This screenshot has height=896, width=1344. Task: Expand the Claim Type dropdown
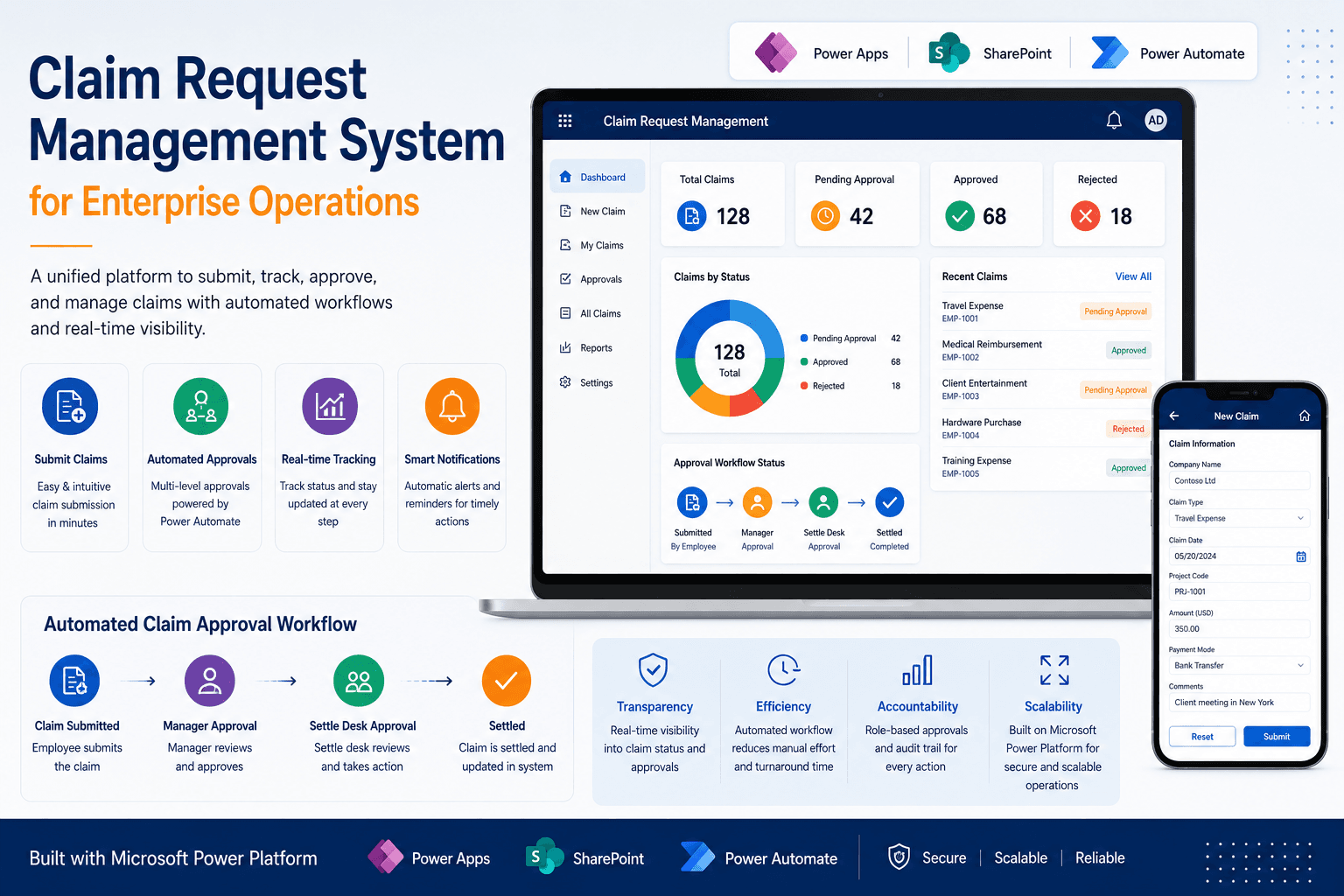[1239, 518]
